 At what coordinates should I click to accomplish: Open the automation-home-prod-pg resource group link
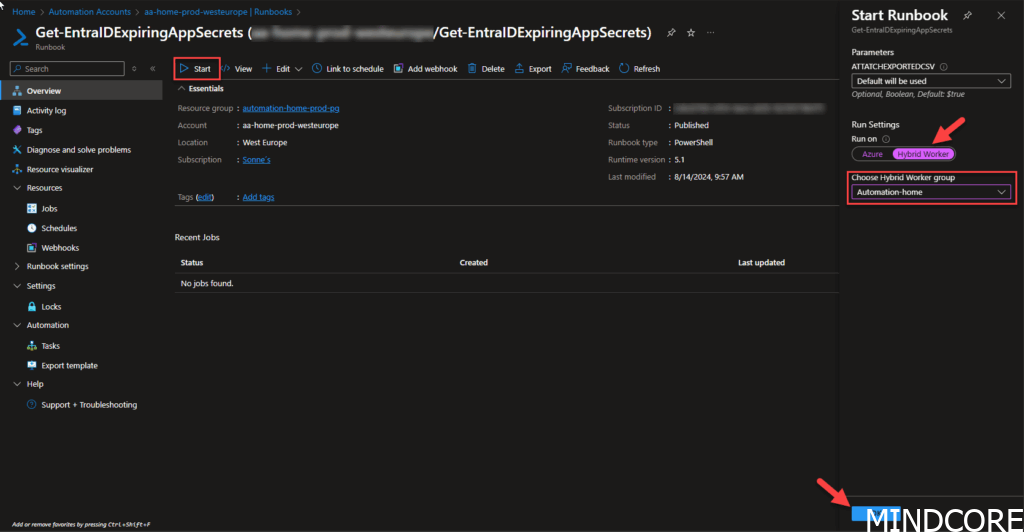pyautogui.click(x=298, y=108)
